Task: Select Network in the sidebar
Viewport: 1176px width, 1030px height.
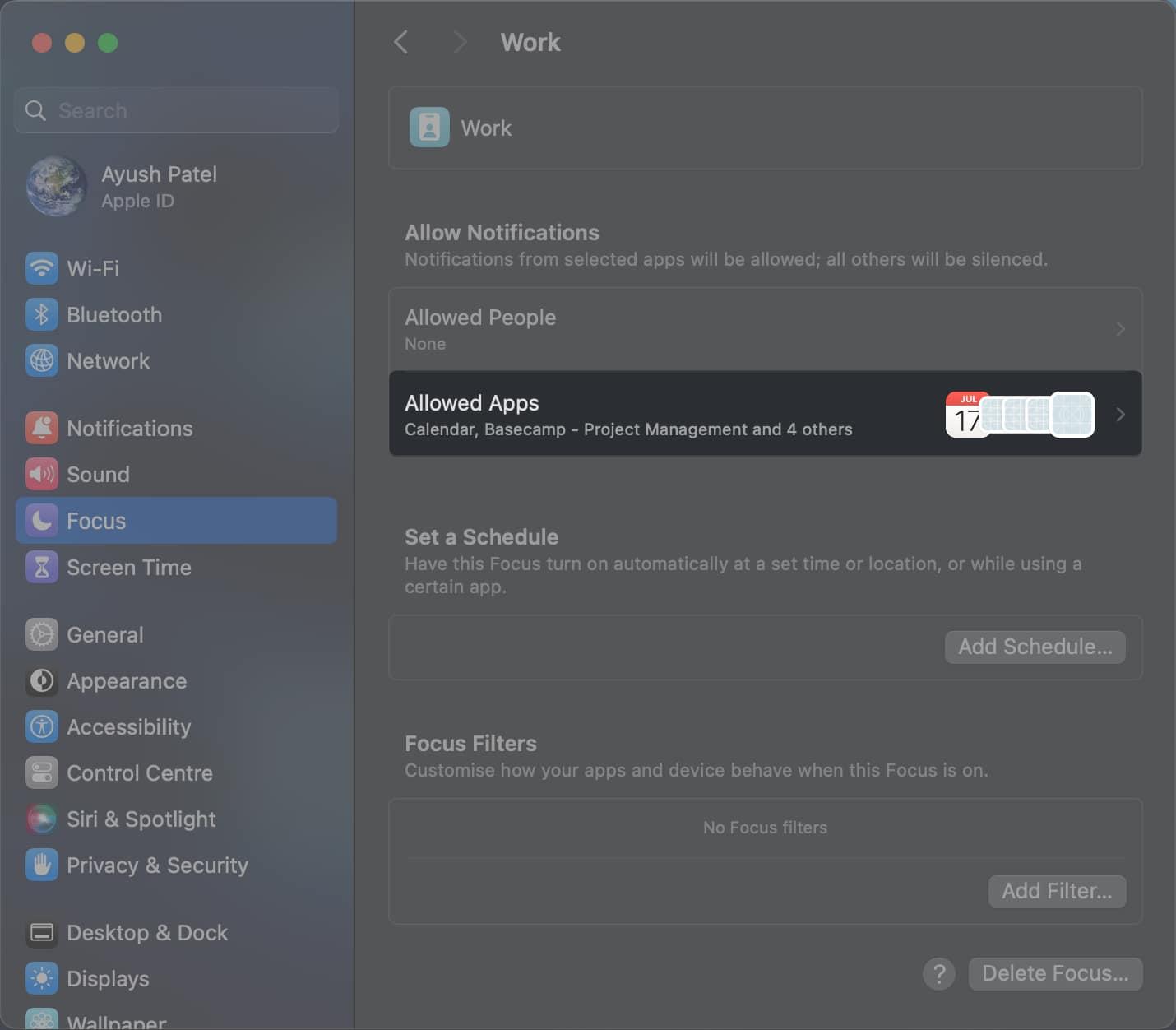Action: pyautogui.click(x=176, y=360)
